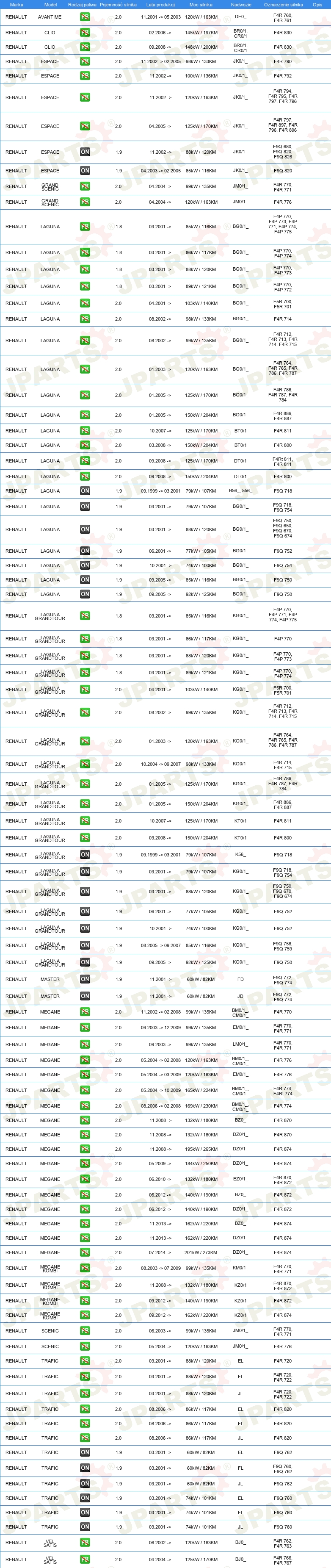The image size is (331, 1568).
Task: Click the Lata produkcji column header
Action: [x=161, y=4]
